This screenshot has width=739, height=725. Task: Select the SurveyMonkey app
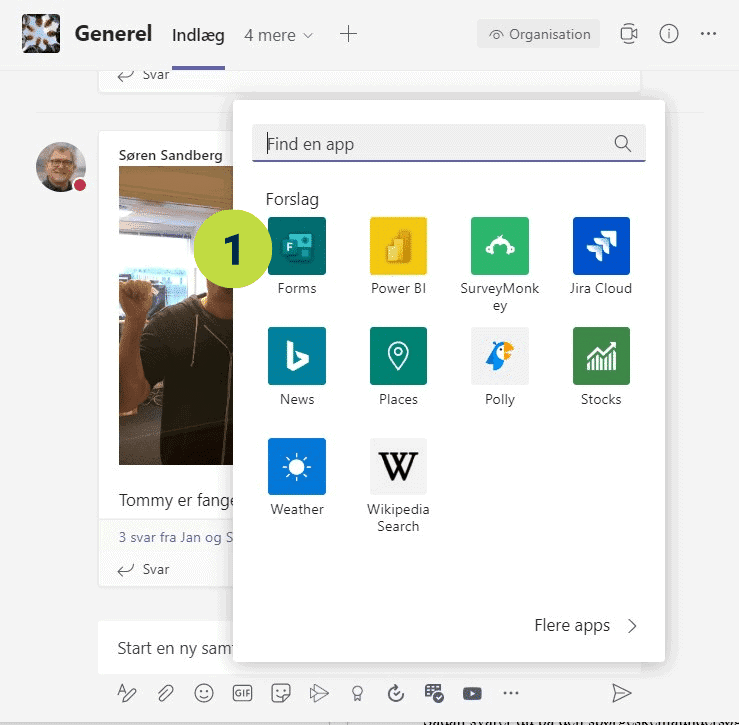500,246
